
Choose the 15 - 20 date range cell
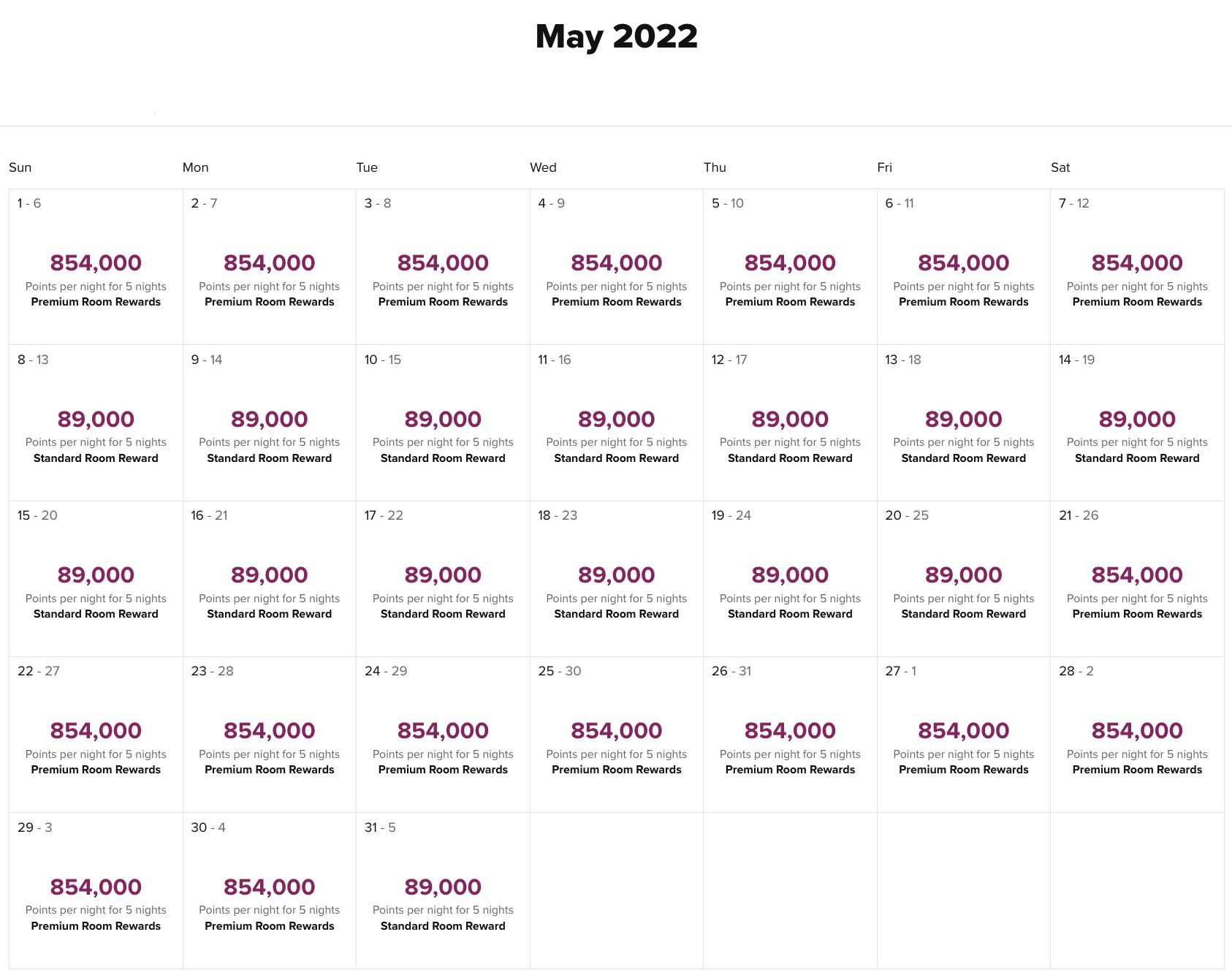(96, 579)
